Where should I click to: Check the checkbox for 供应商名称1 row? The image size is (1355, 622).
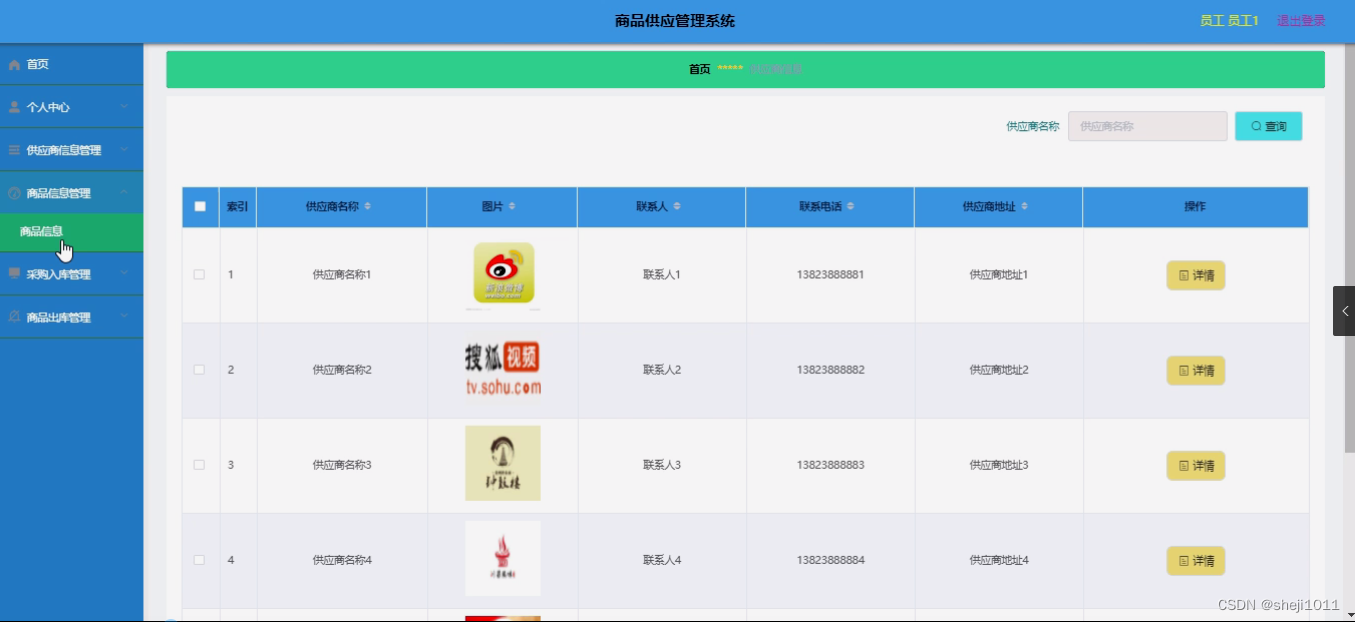(200, 275)
